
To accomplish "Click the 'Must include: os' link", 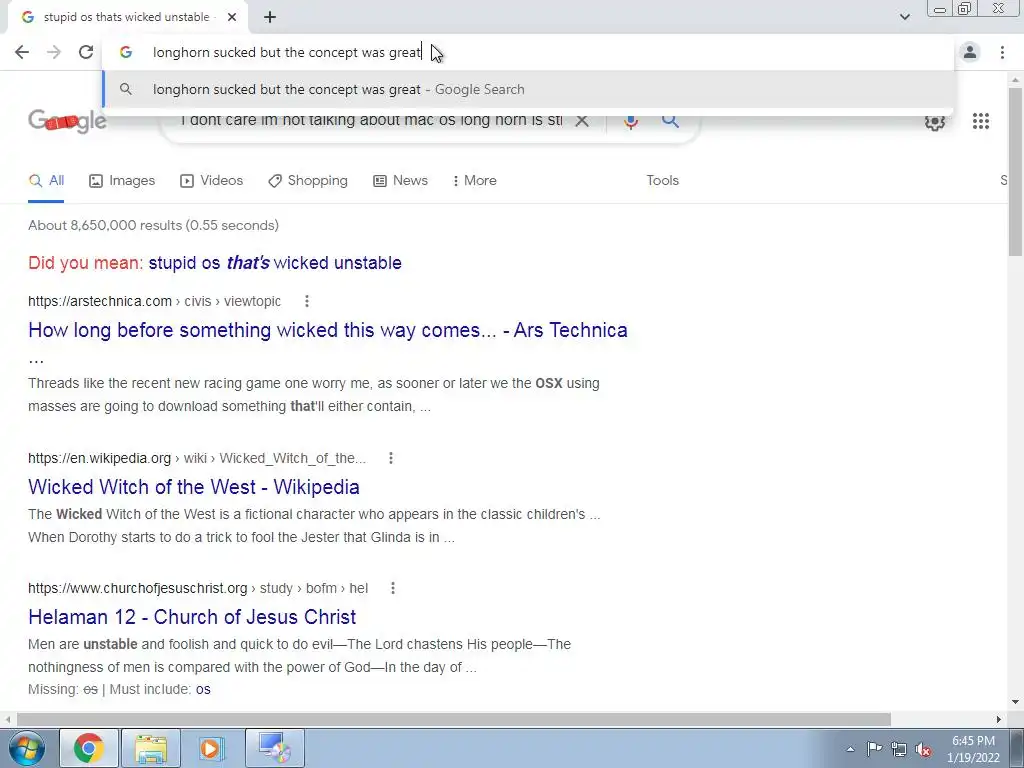I will click(203, 690).
